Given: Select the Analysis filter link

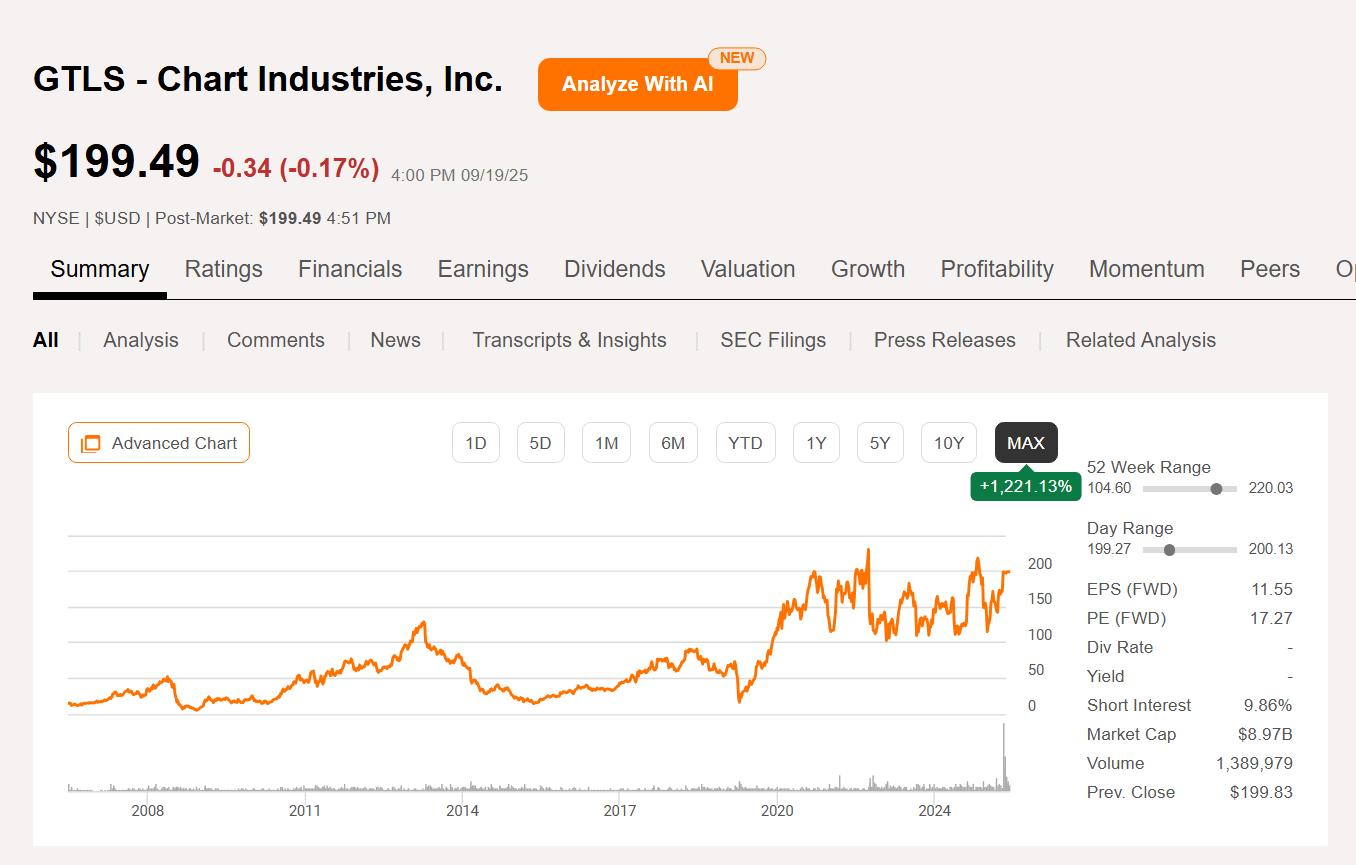Looking at the screenshot, I should tap(140, 340).
